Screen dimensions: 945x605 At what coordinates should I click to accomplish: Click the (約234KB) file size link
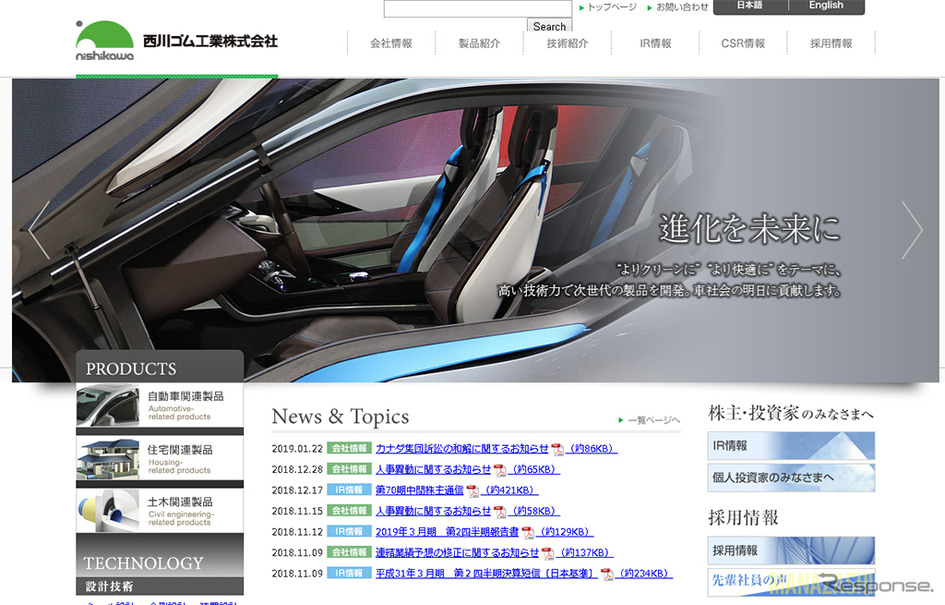click(x=645, y=574)
